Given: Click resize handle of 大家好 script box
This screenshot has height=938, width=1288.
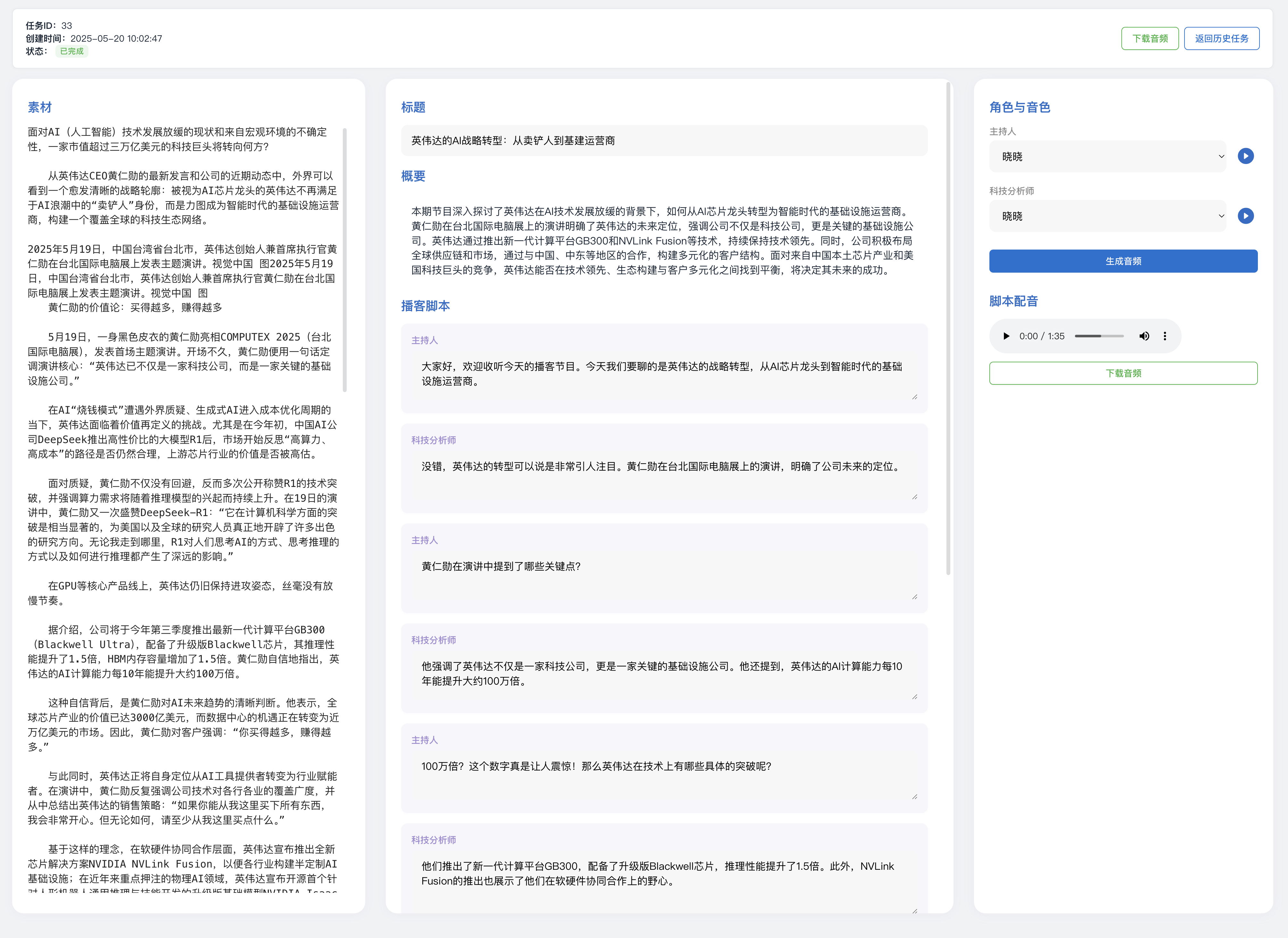Looking at the screenshot, I should coord(914,397).
